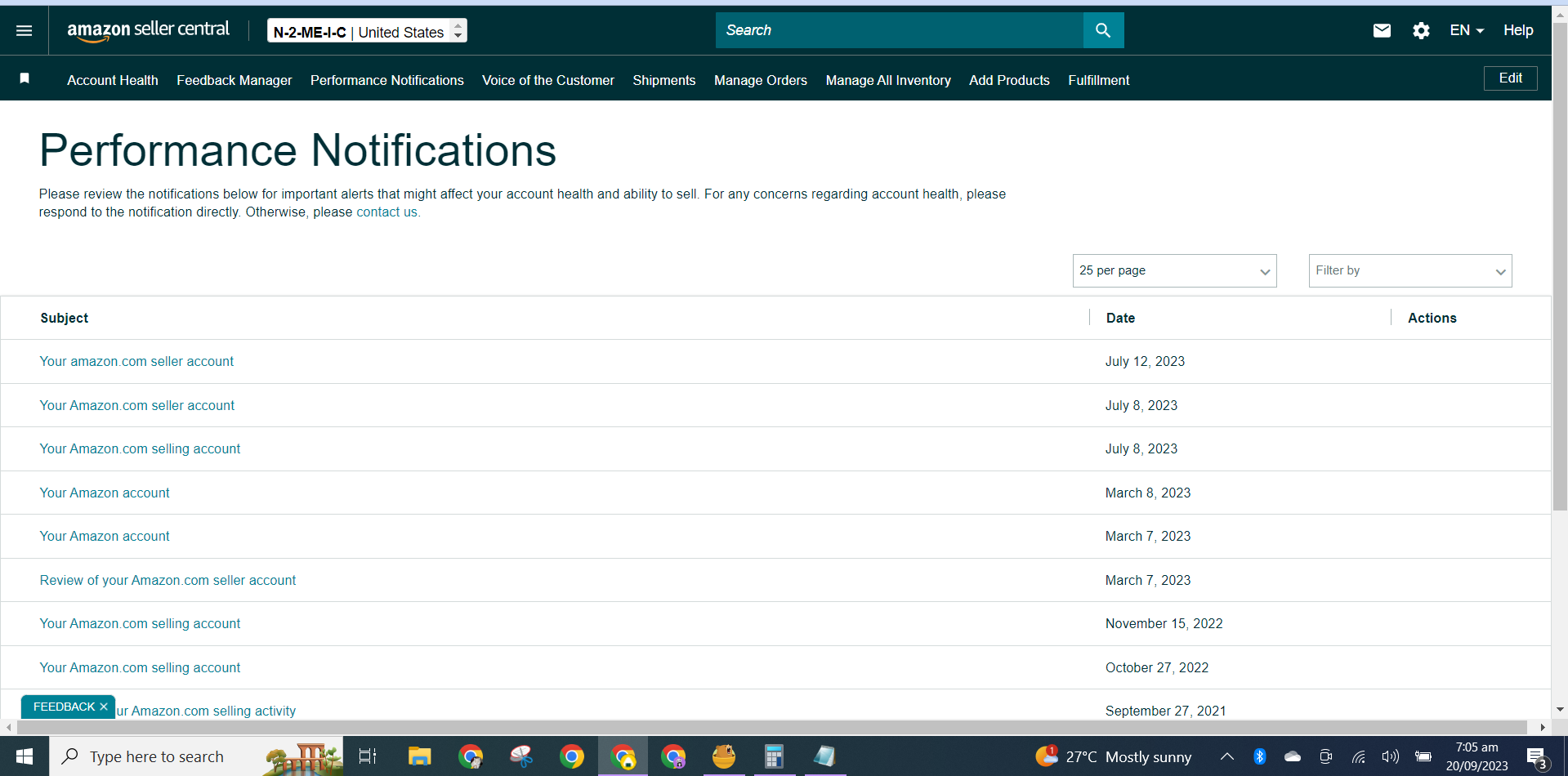Viewport: 1568px width, 776px height.
Task: Open the notepad app in taskbar
Action: (824, 756)
